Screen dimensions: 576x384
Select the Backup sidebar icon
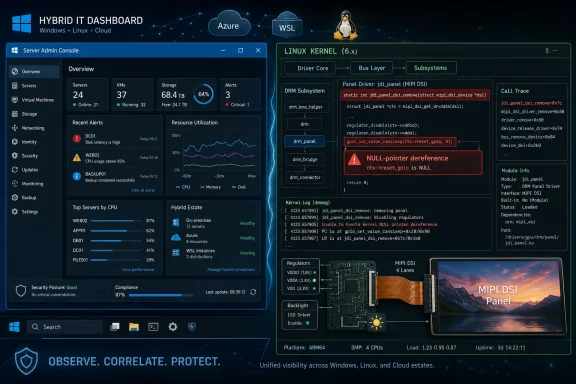[x=15, y=198]
